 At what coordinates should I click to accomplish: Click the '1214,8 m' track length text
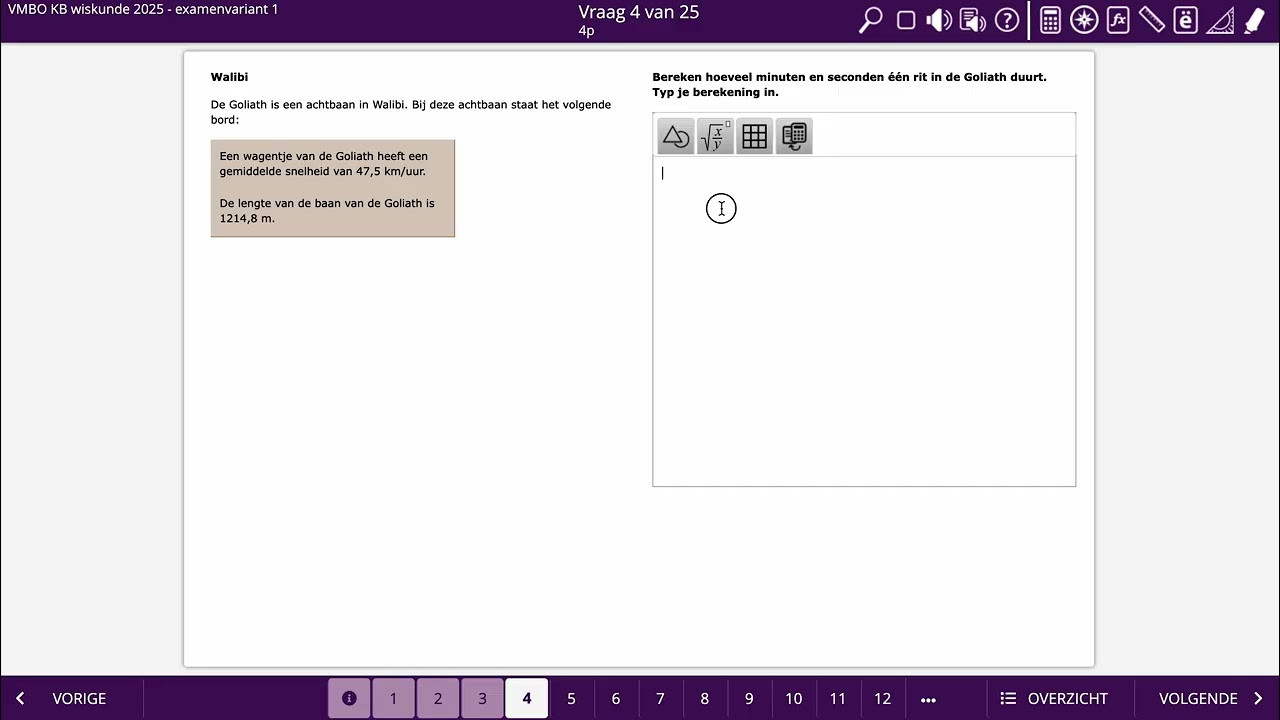pos(247,218)
